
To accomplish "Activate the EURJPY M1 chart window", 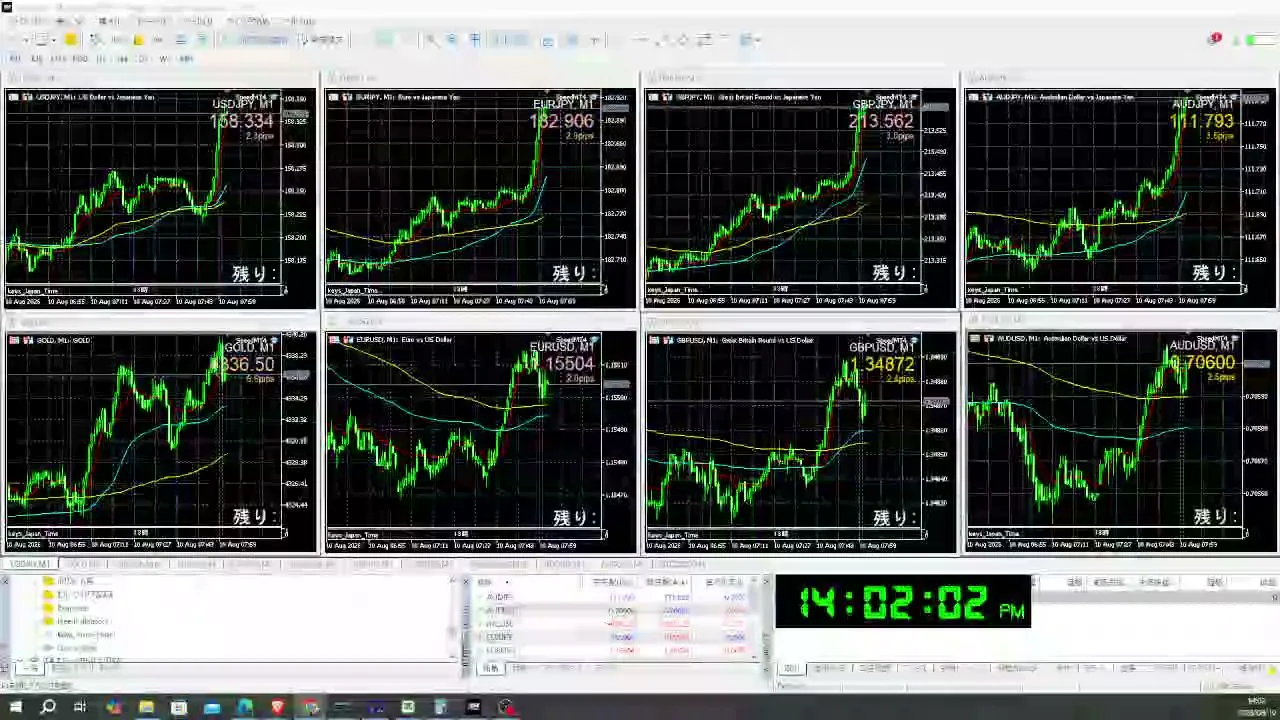I will [480, 190].
